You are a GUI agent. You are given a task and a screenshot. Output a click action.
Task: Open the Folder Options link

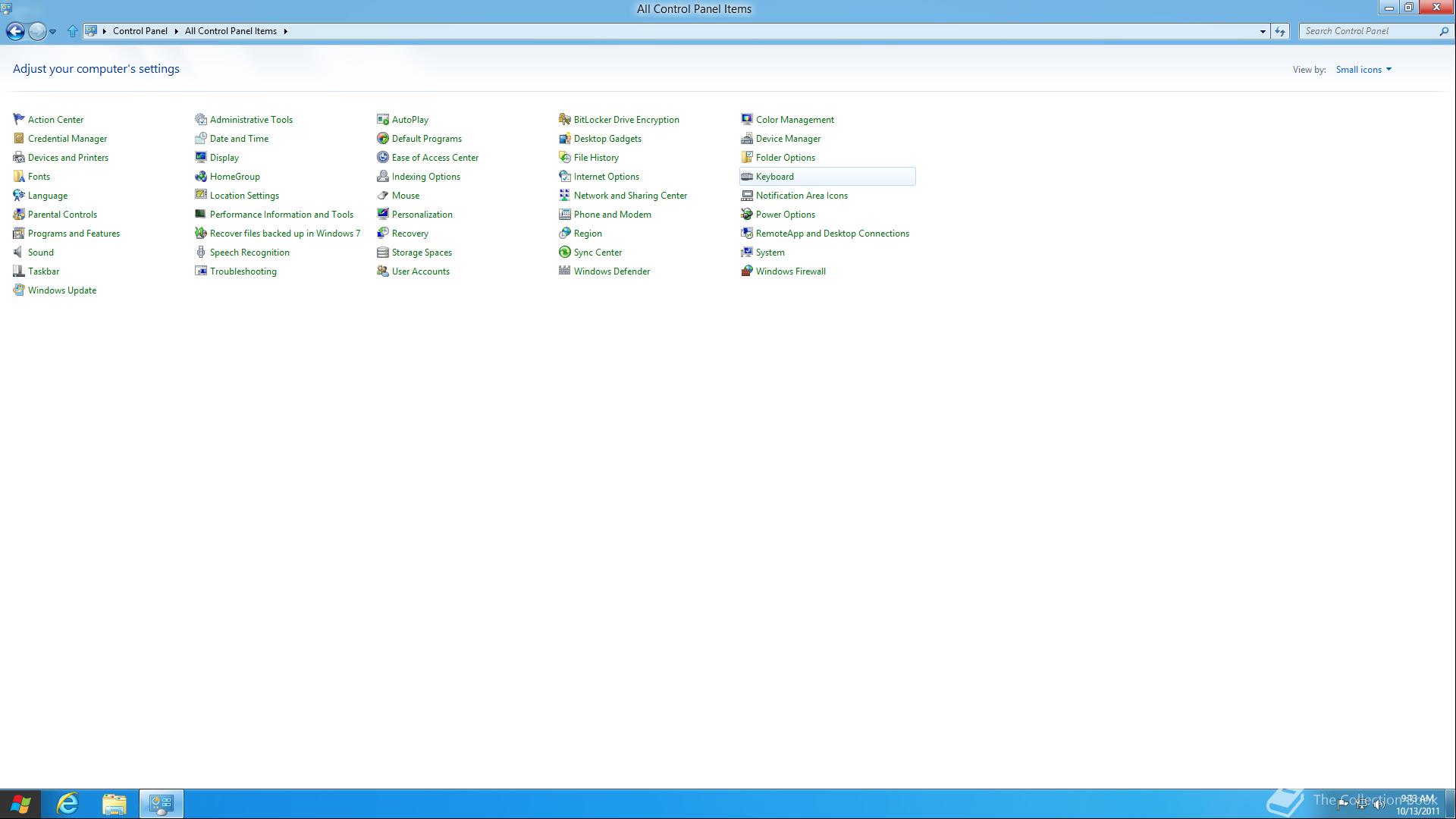(786, 157)
